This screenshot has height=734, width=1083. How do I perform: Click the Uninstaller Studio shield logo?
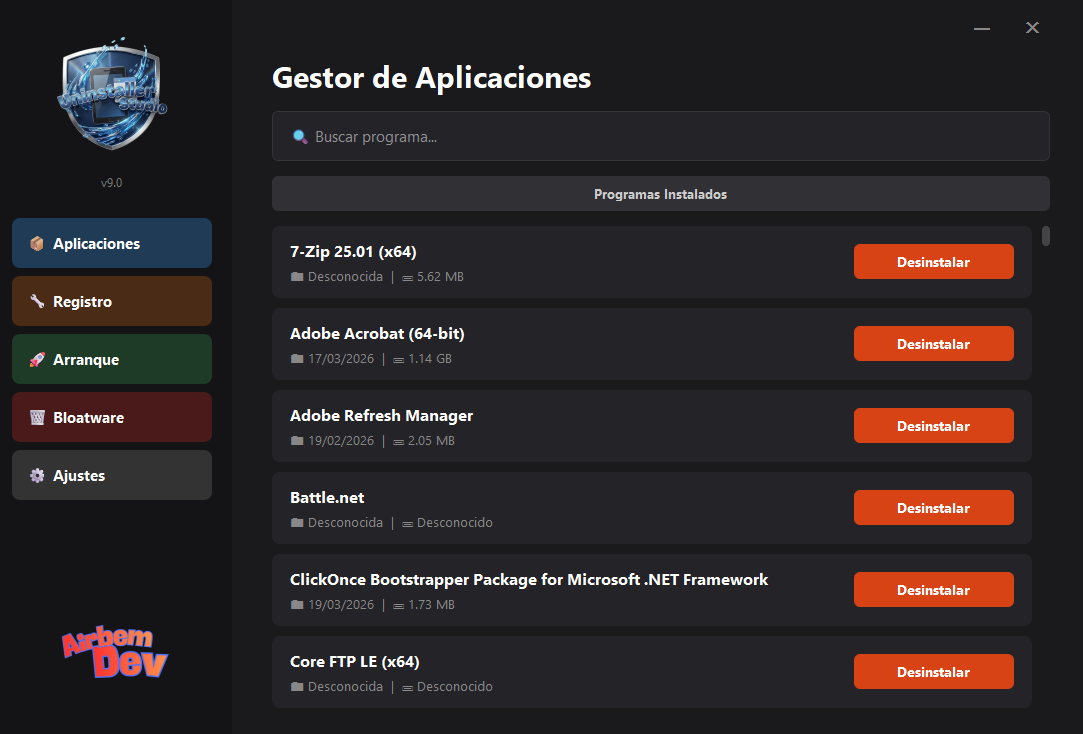click(x=112, y=94)
